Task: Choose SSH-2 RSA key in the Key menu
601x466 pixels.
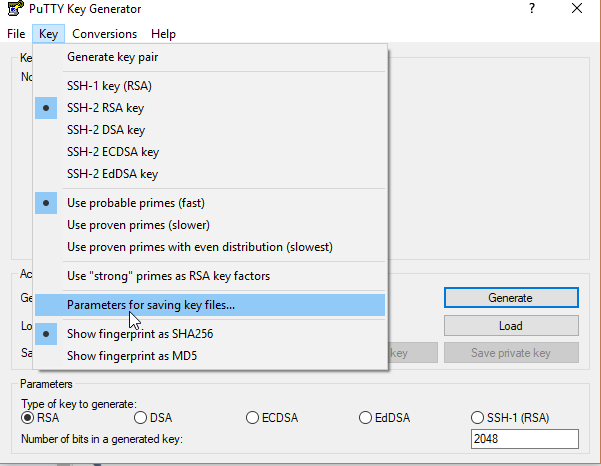Action: coord(210,108)
